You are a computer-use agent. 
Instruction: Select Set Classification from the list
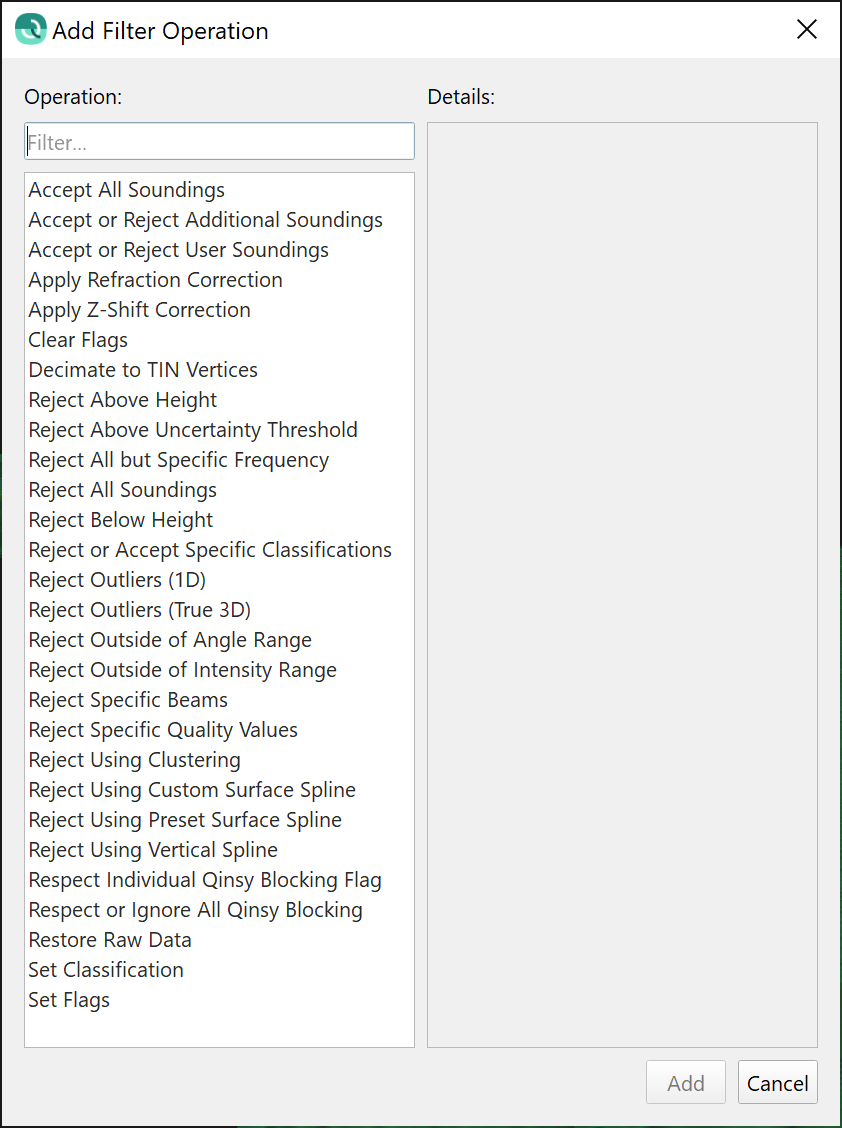[106, 970]
